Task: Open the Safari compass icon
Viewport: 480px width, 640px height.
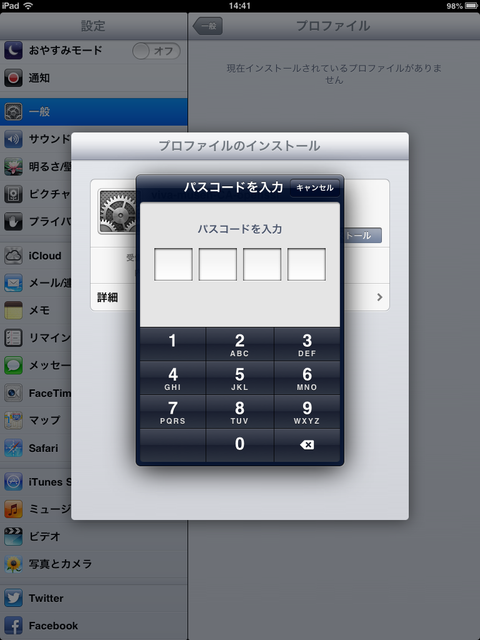Action: coord(13,448)
